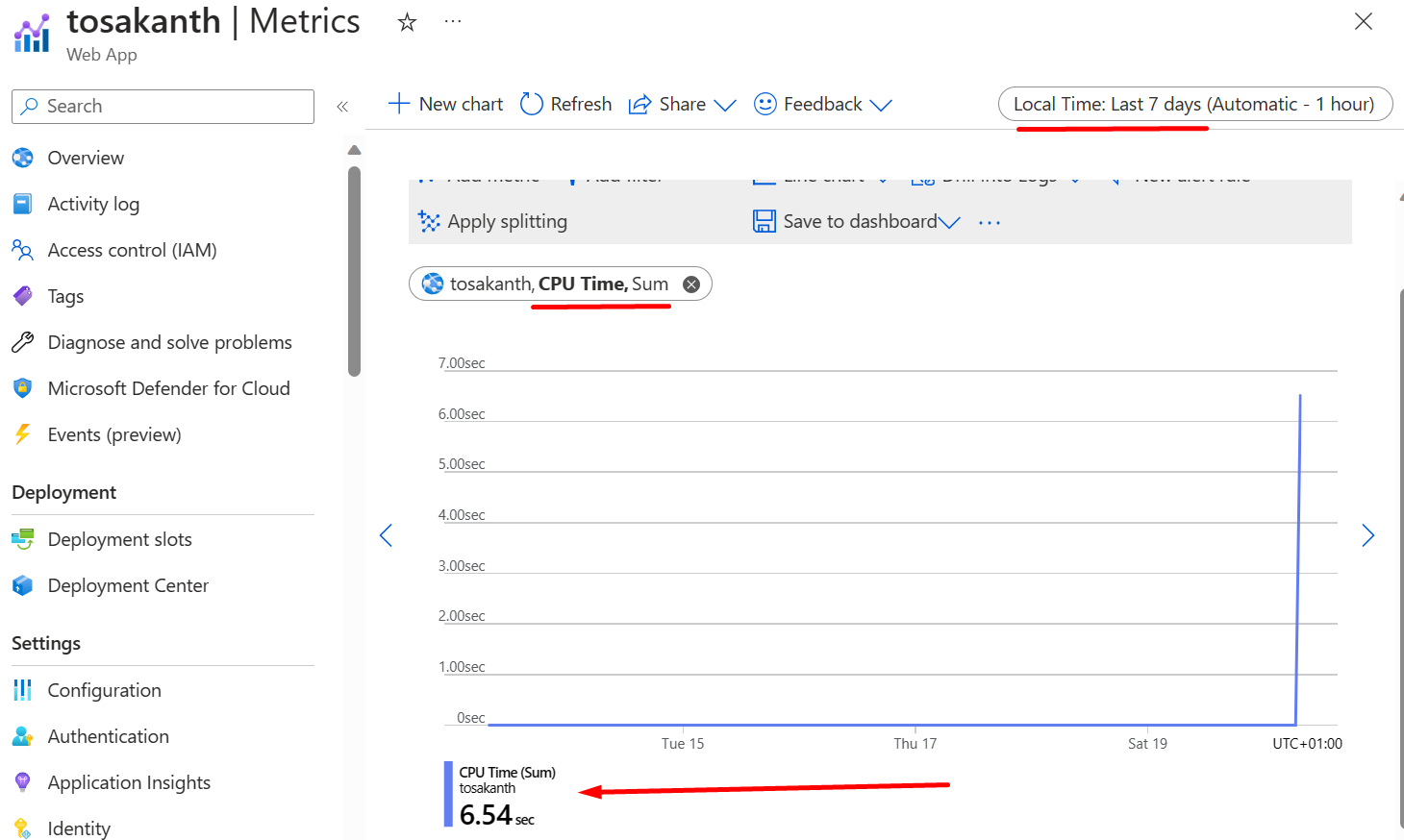
Task: Open the more options ellipsis beside title
Action: click(x=453, y=21)
